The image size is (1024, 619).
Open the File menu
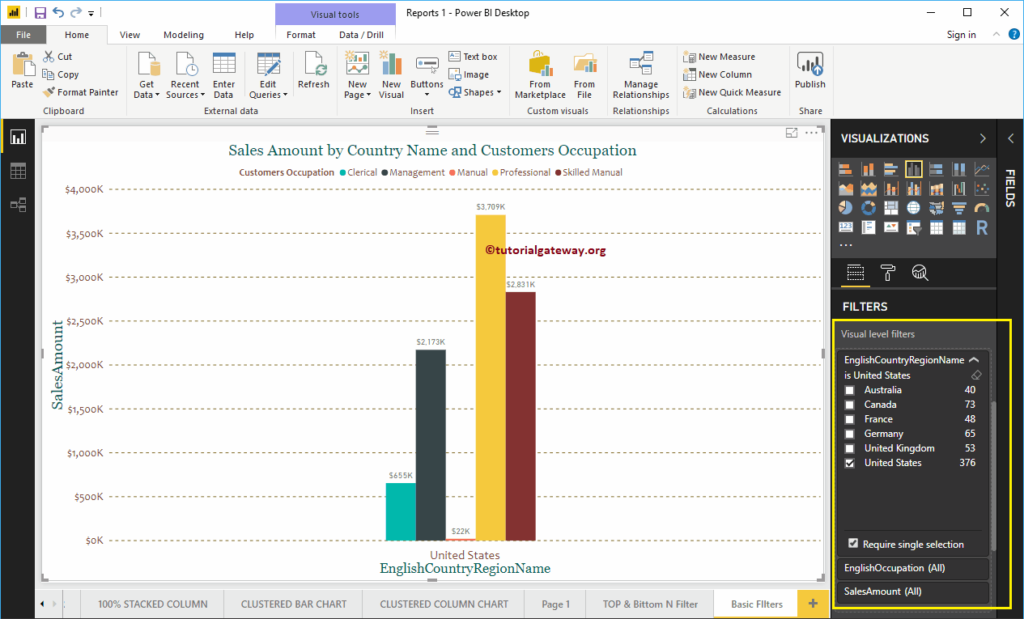coord(24,35)
